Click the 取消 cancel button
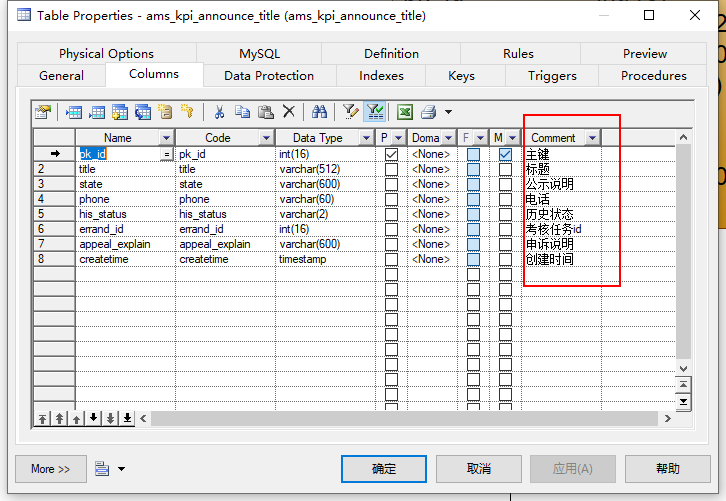The image size is (726, 501). [479, 469]
